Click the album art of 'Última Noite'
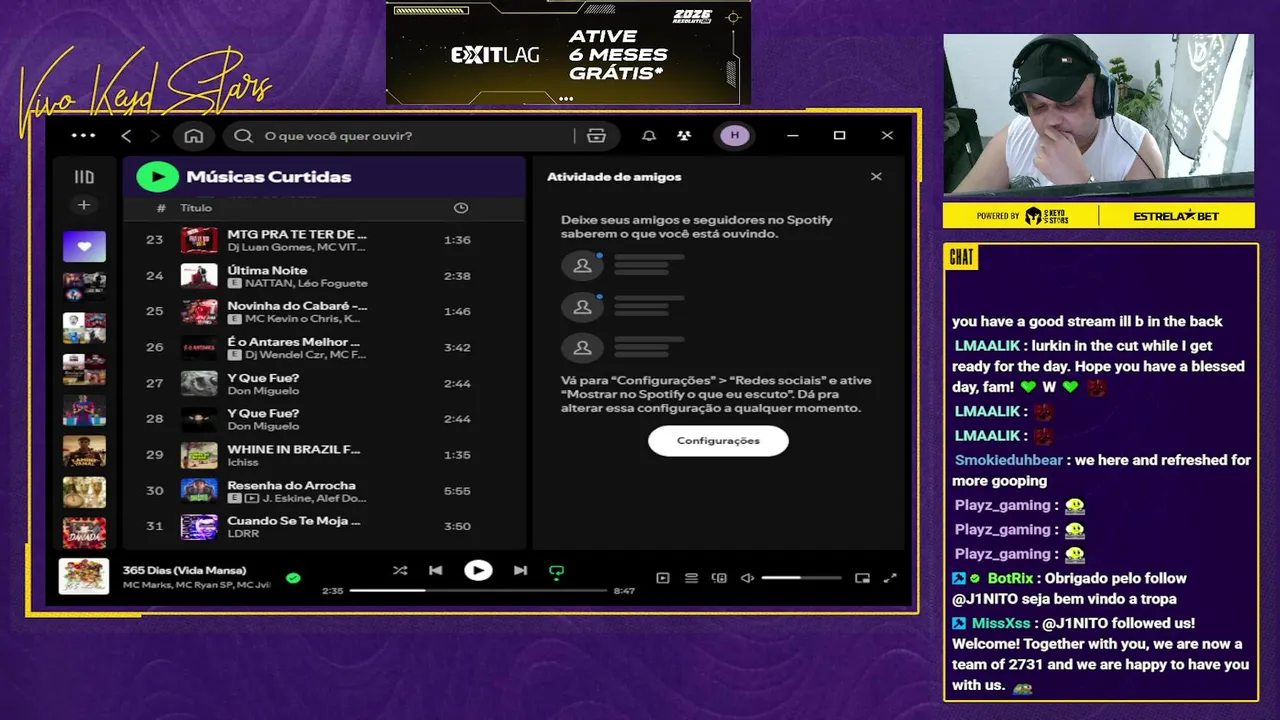Image resolution: width=1280 pixels, height=720 pixels. click(199, 276)
